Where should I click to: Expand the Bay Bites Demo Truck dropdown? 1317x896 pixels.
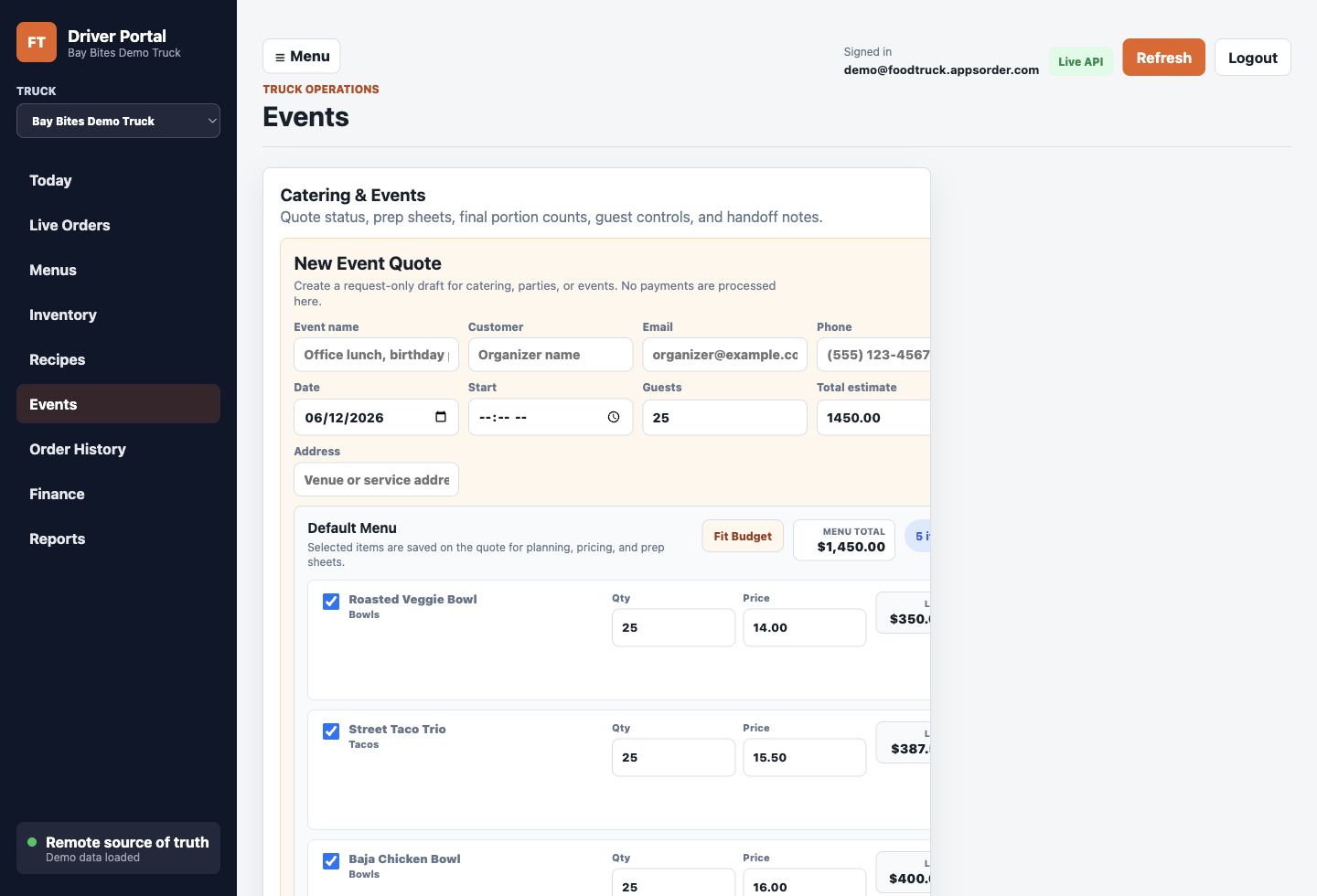tap(118, 121)
